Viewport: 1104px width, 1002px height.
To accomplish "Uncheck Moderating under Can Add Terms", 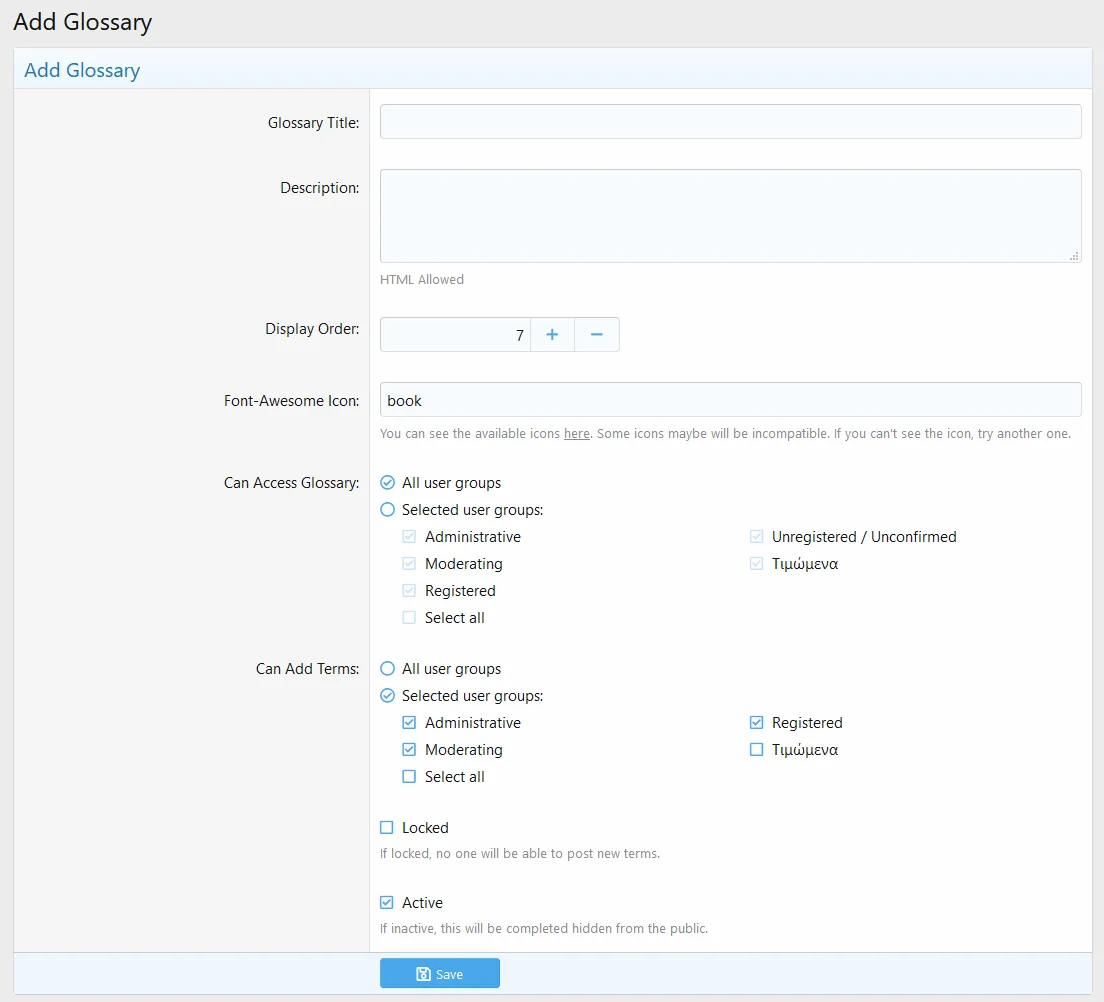I will 409,750.
